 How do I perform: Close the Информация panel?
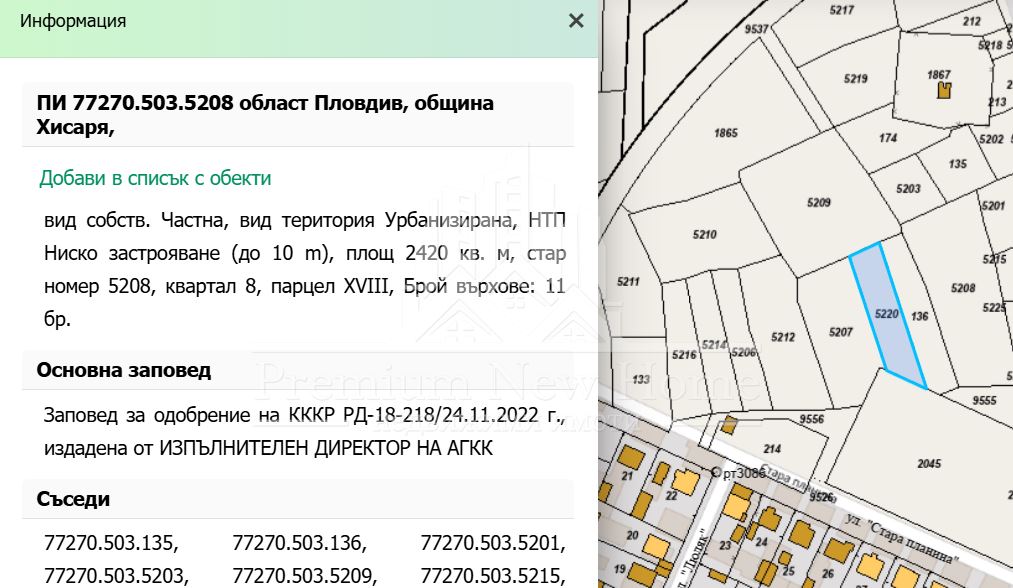[576, 21]
